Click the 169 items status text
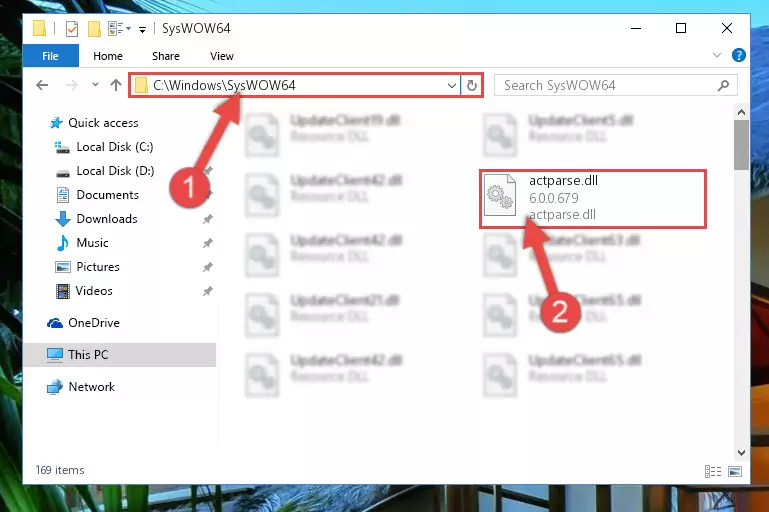The image size is (769, 512). tap(60, 470)
